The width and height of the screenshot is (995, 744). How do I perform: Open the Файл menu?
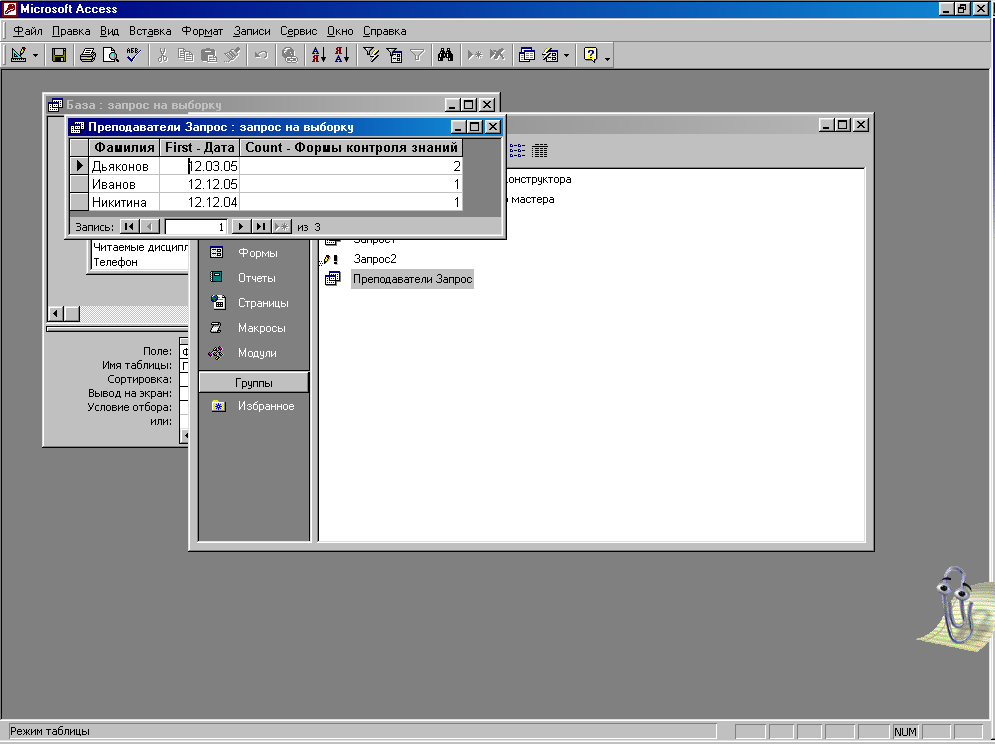pos(28,31)
